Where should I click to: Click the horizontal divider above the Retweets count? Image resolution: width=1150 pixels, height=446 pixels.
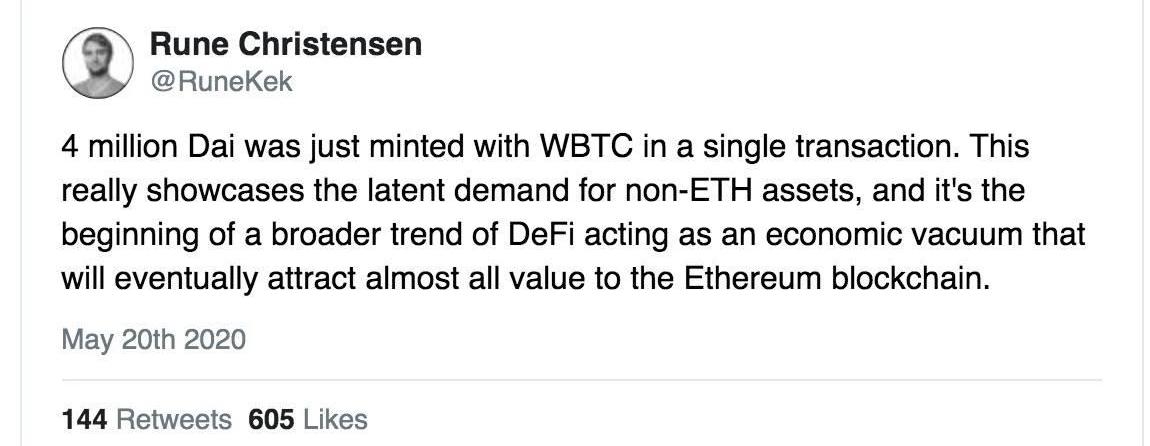581,380
